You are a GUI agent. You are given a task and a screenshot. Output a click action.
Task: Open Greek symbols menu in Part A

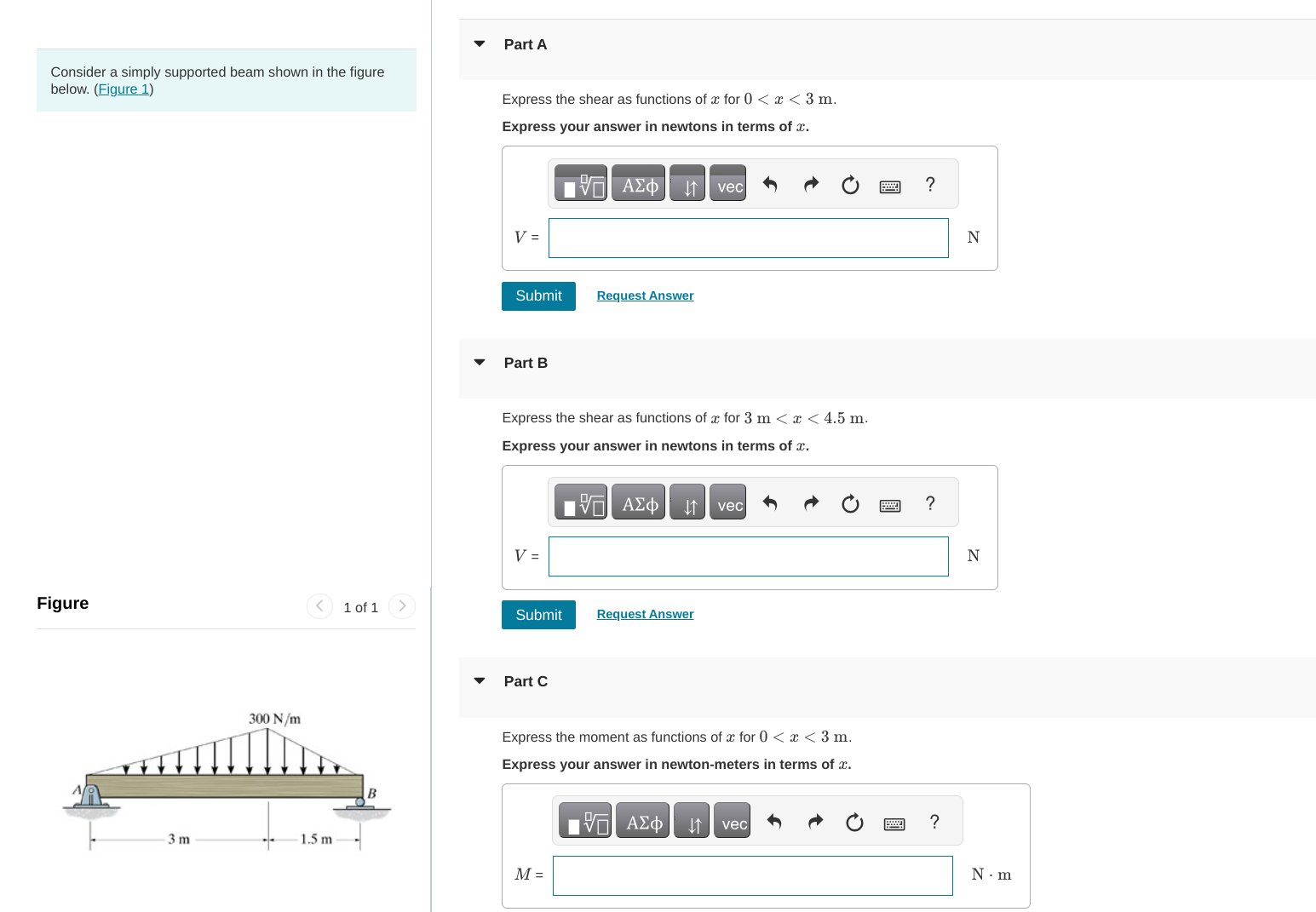tap(639, 183)
